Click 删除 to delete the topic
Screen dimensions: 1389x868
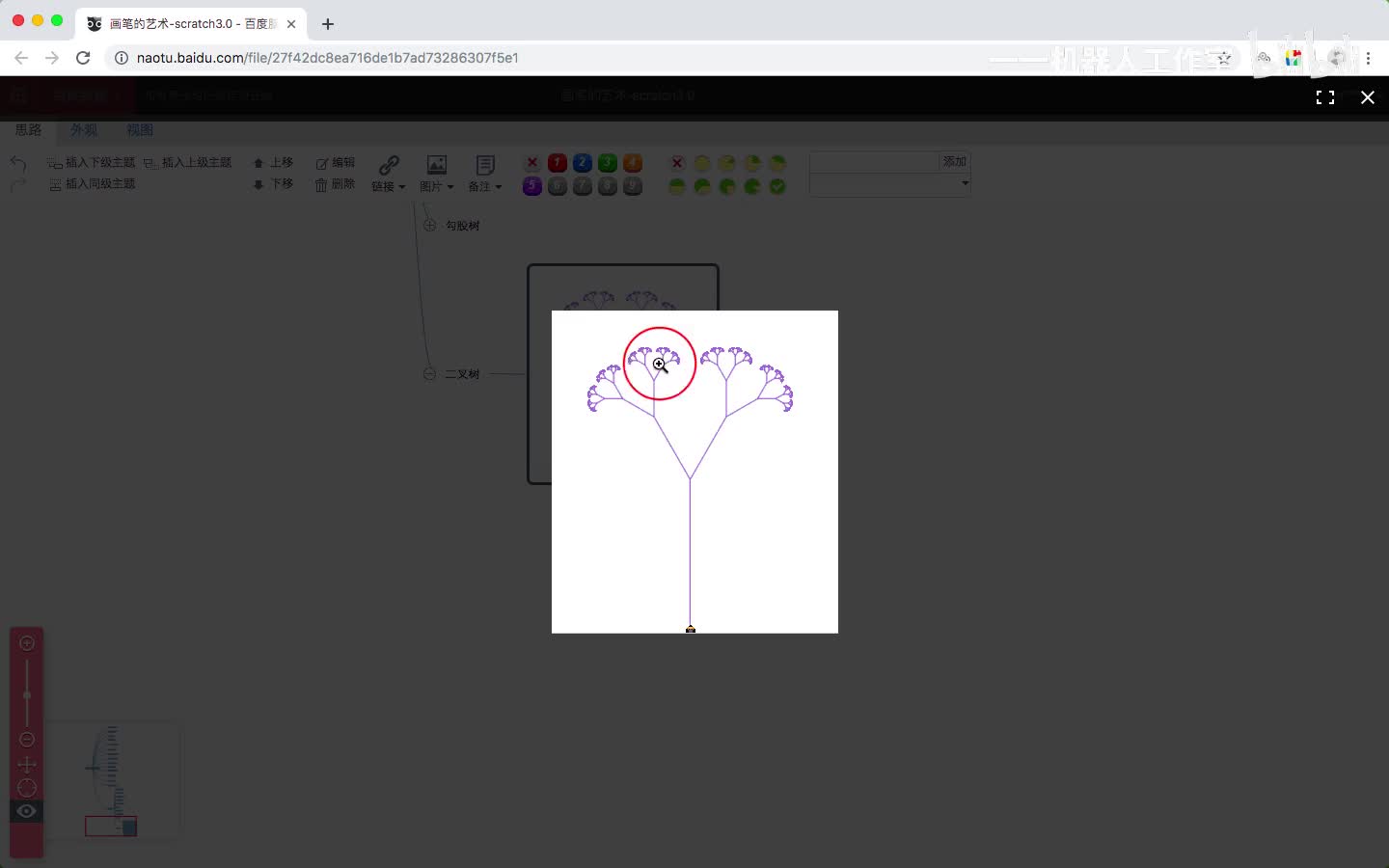336,184
